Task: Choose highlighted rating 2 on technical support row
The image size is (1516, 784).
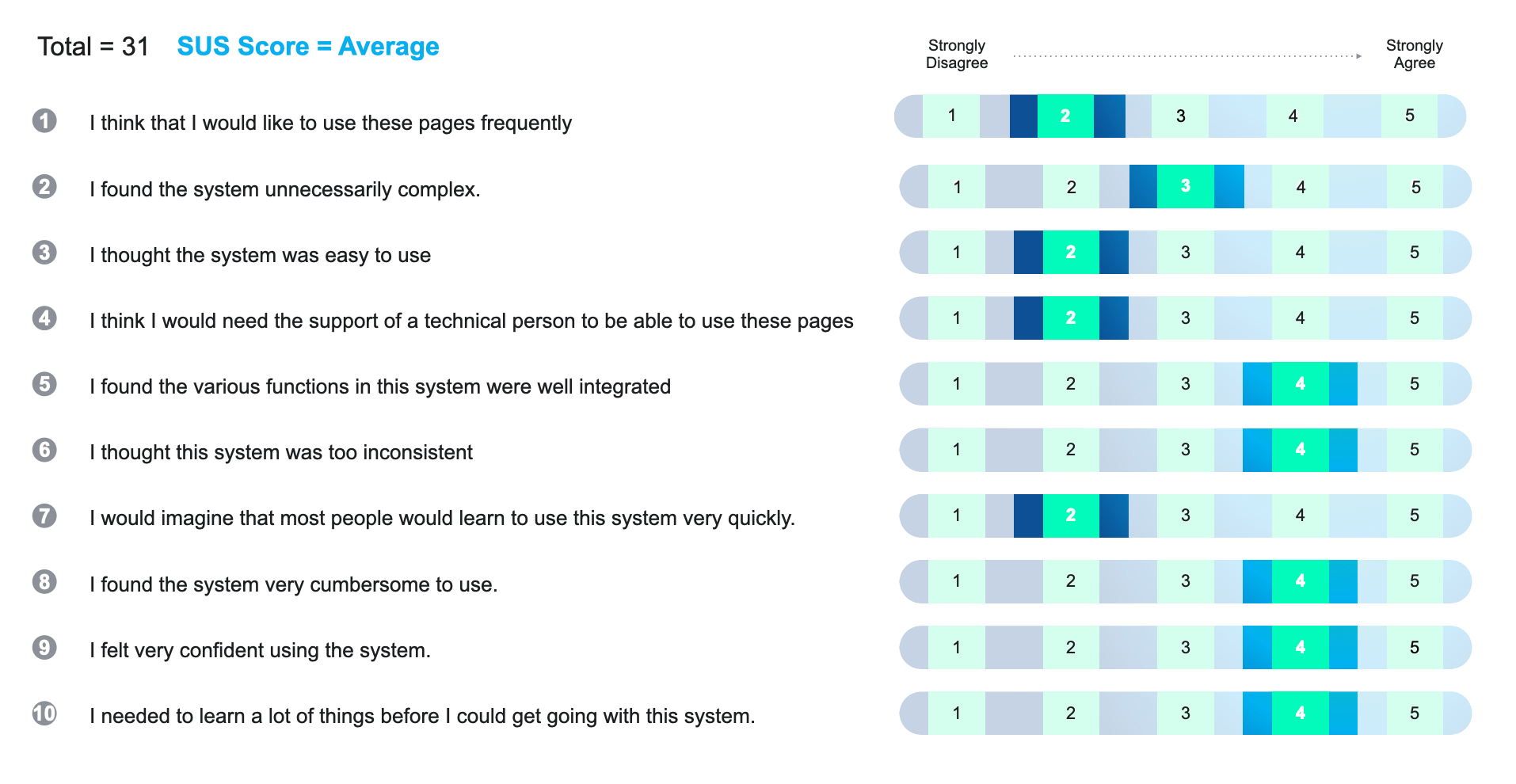Action: coord(1071,318)
